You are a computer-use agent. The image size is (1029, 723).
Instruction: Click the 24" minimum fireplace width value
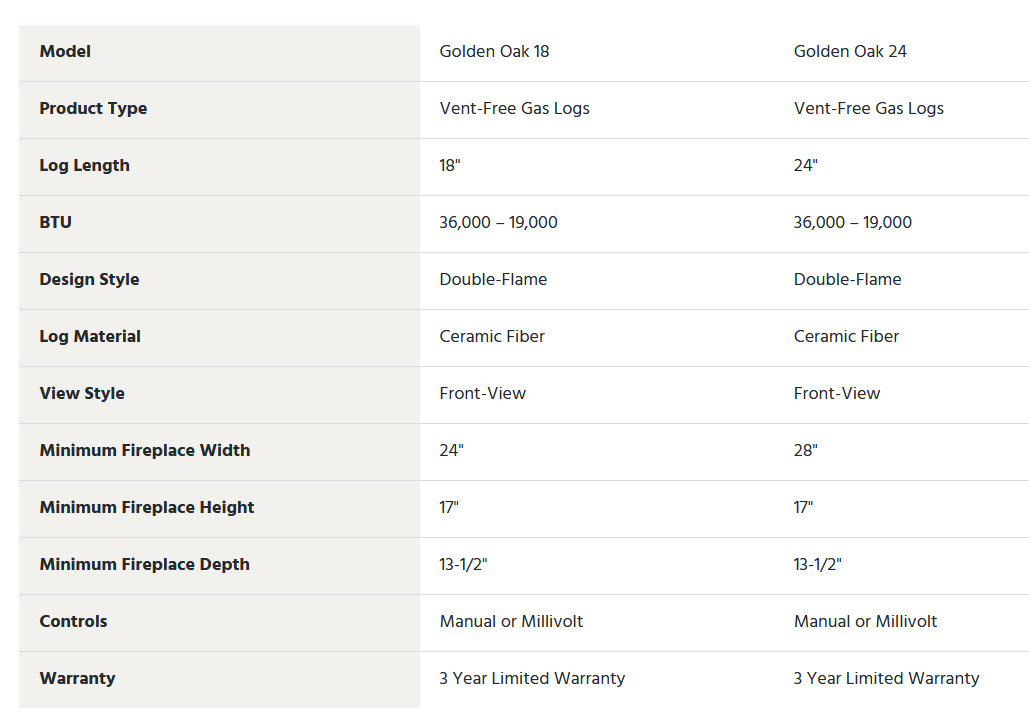coord(452,451)
